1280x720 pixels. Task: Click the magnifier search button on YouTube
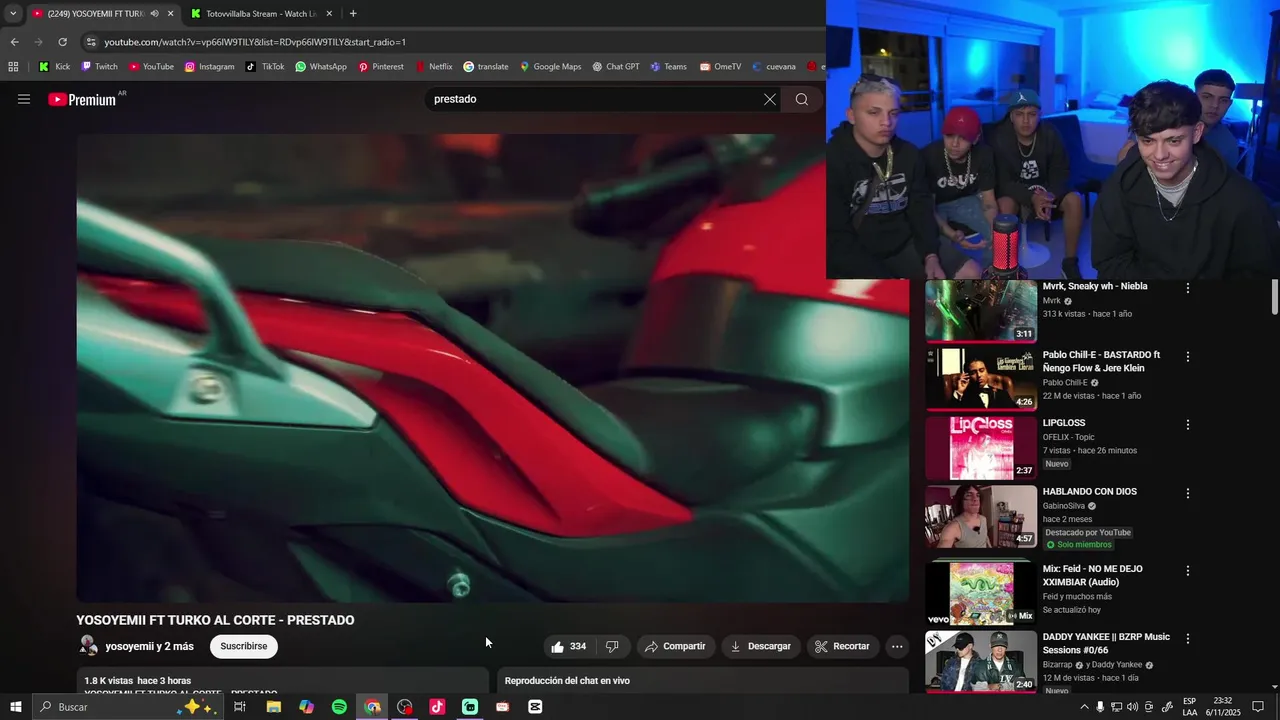802,99
